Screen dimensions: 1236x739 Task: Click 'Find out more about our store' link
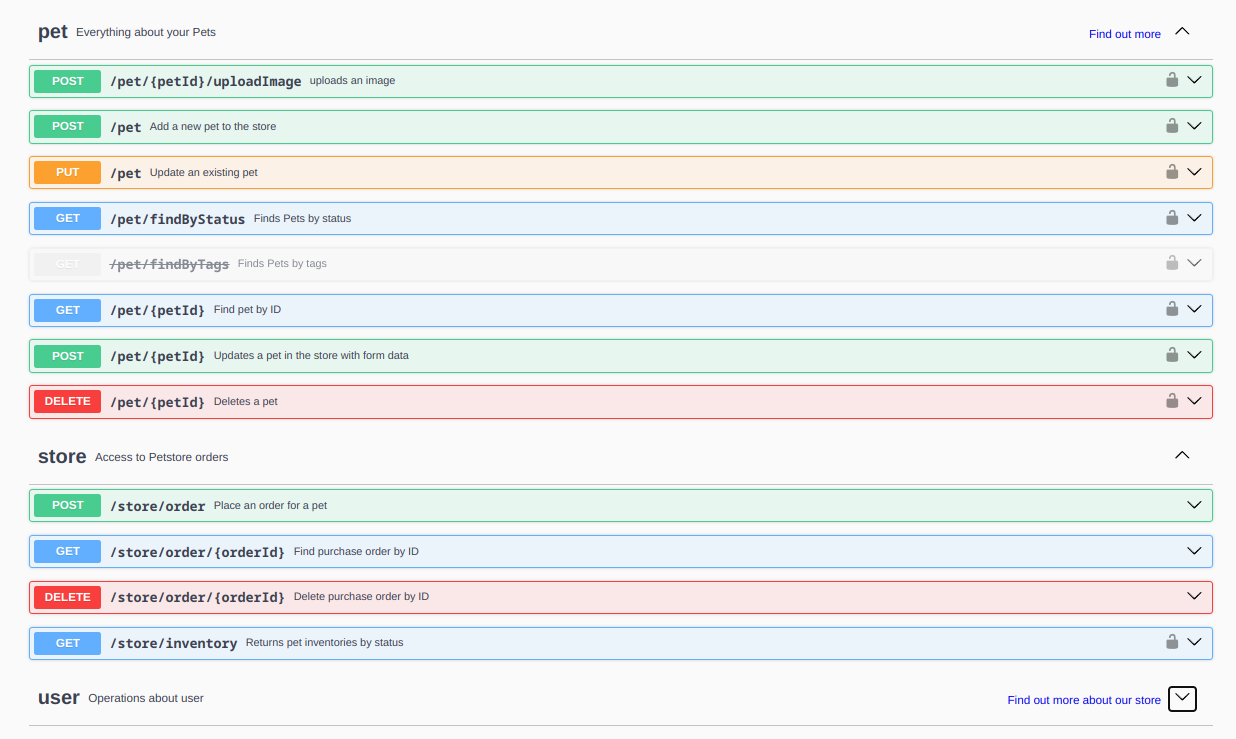[1083, 699]
